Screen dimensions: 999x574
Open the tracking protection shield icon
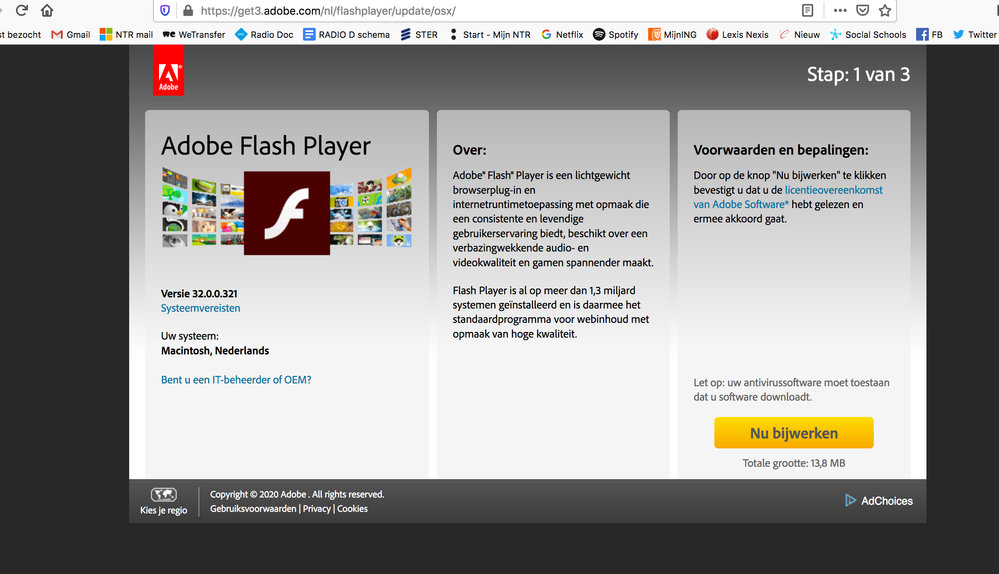[165, 10]
